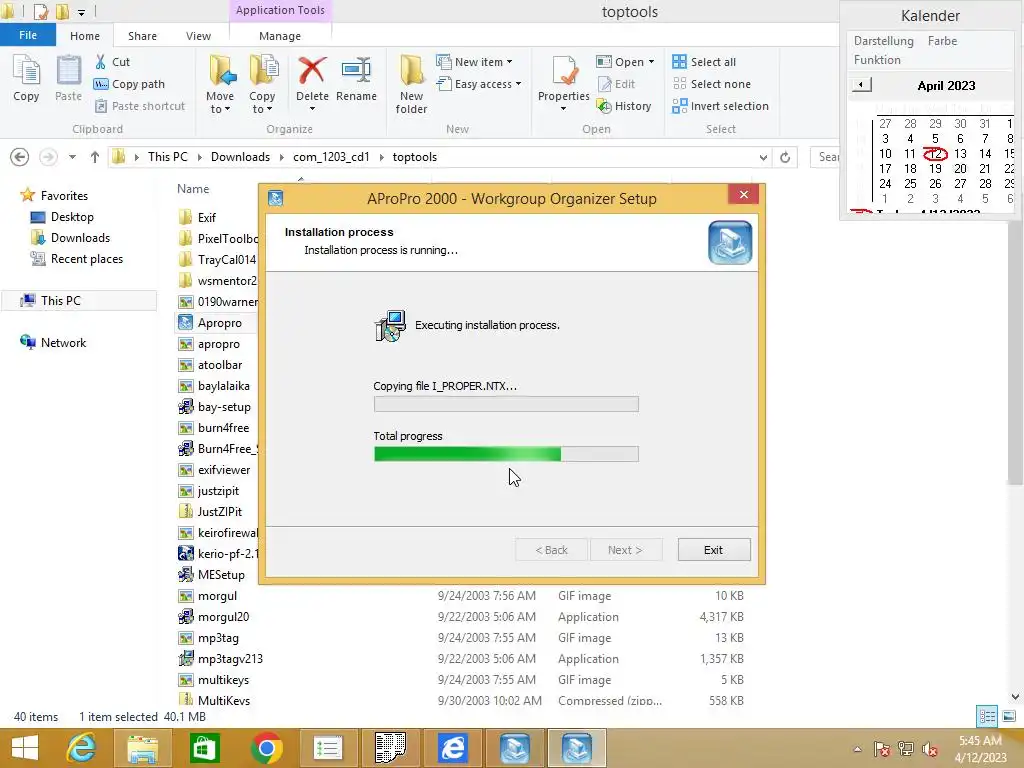Refresh the folder view
This screenshot has width=1024, height=768.
tap(785, 157)
